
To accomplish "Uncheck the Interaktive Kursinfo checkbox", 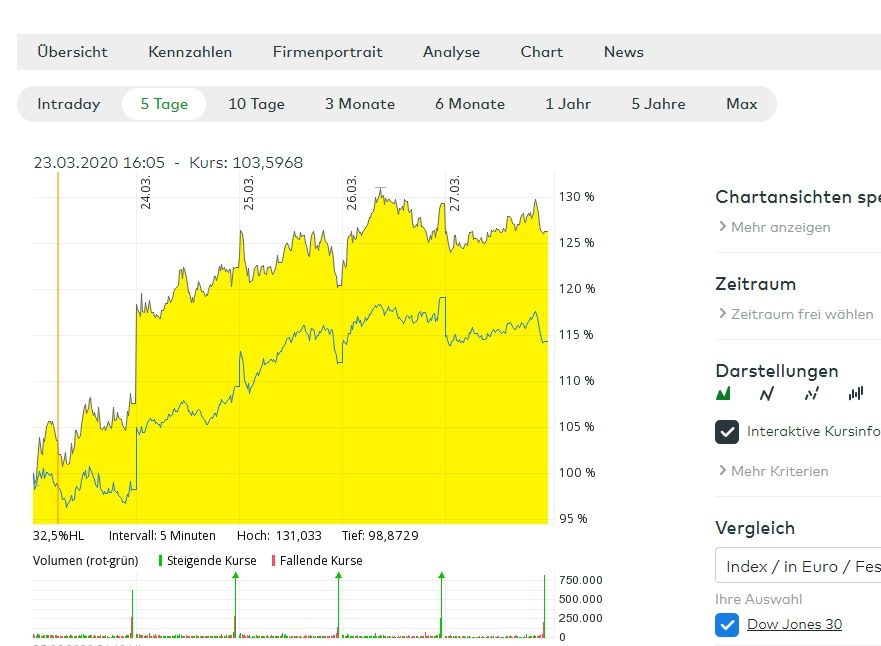I will pos(727,432).
